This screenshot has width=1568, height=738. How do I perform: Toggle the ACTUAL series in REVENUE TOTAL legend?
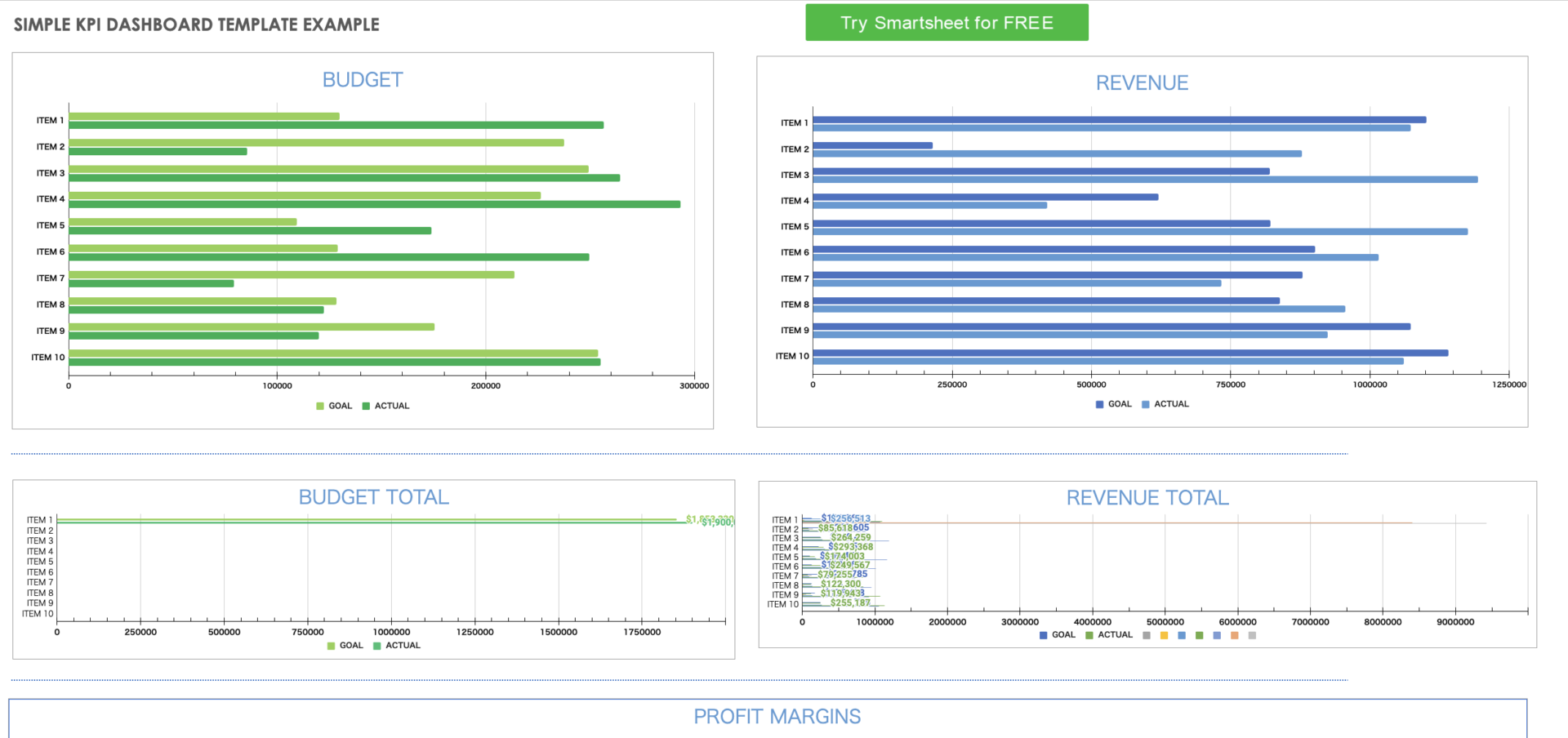(x=1089, y=635)
